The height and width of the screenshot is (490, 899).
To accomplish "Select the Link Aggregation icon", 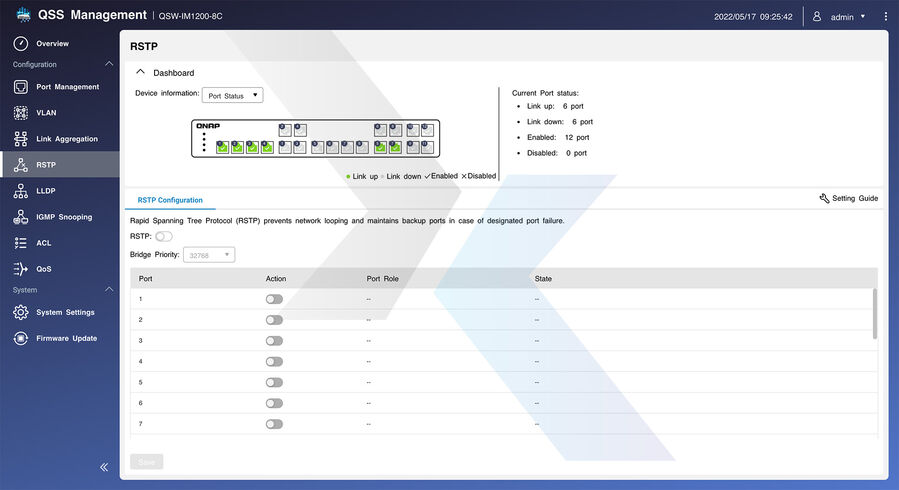I will tap(20, 139).
